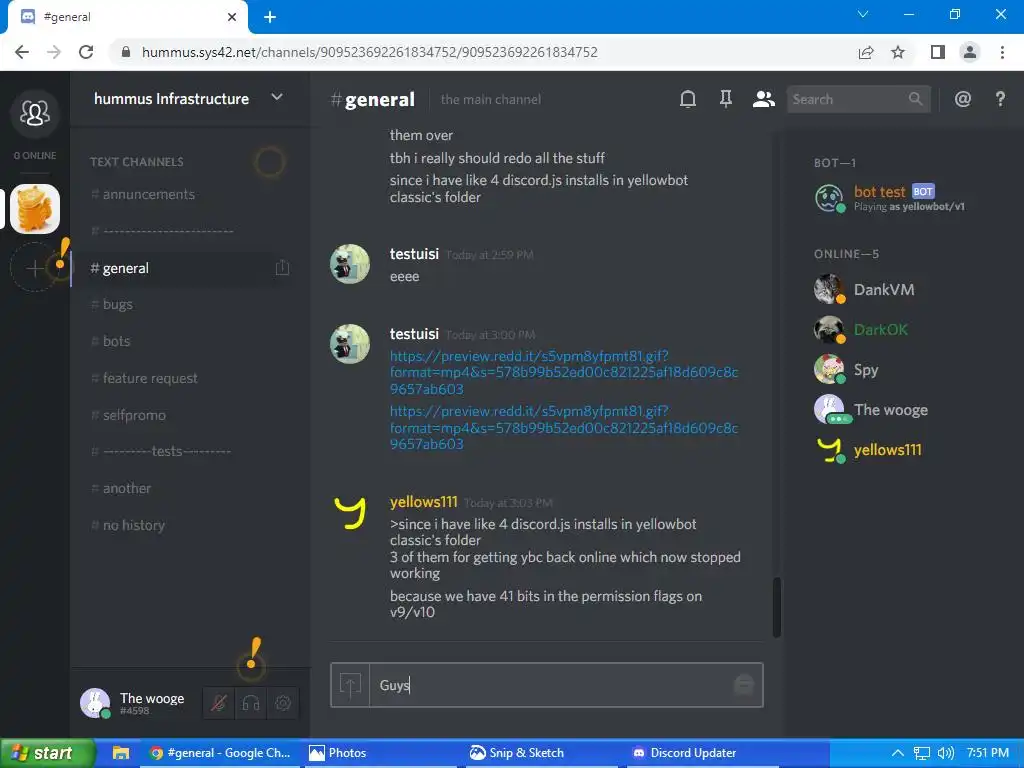Open volume control in system tray
The height and width of the screenshot is (768, 1024).
coord(945,753)
